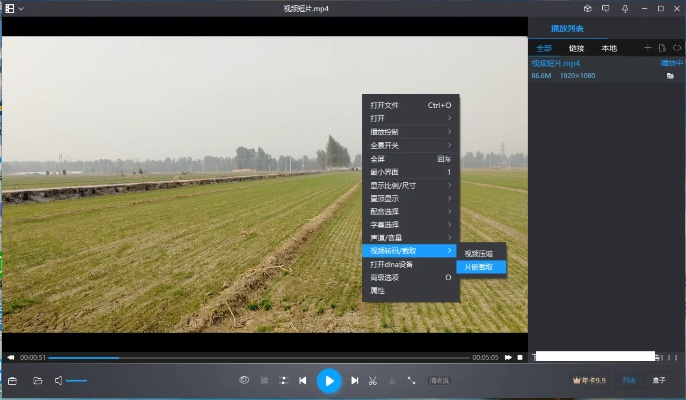The image size is (686, 400).
Task: Click the scissors clip icon
Action: tap(372, 381)
